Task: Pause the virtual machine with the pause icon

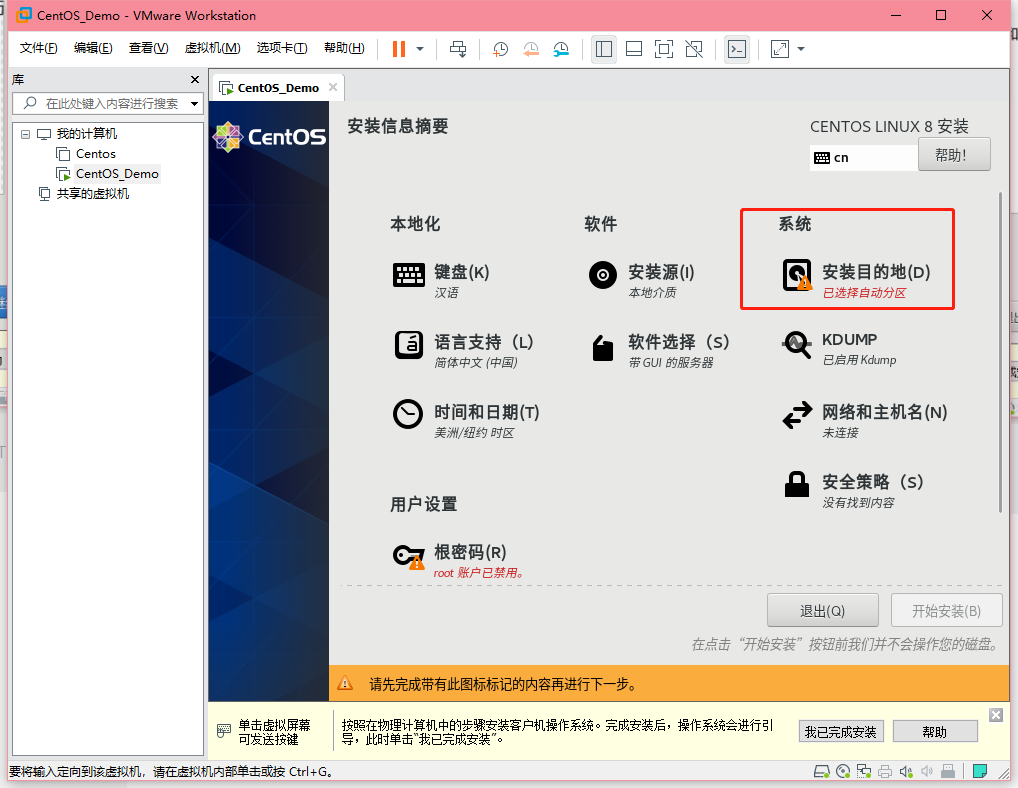Action: click(x=399, y=49)
